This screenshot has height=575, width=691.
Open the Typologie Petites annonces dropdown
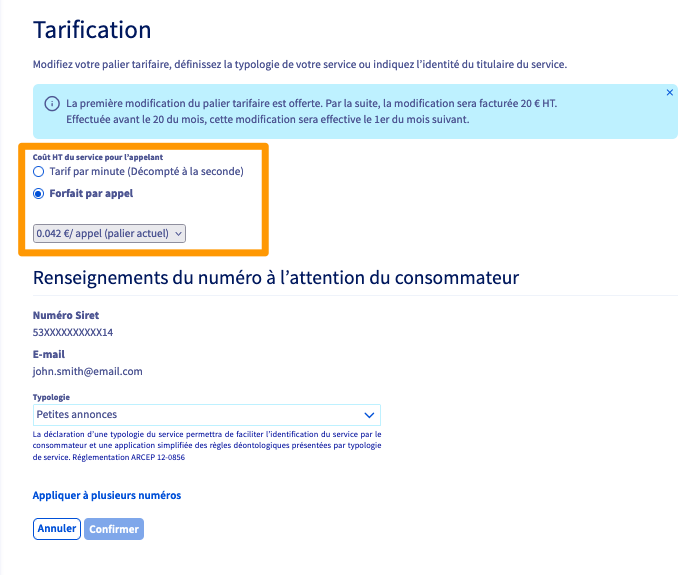pos(206,414)
